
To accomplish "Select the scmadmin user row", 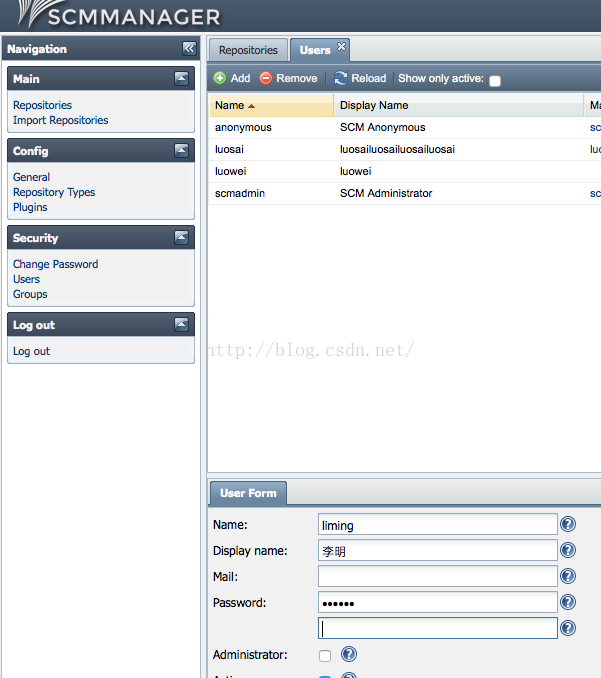I will pyautogui.click(x=405, y=193).
